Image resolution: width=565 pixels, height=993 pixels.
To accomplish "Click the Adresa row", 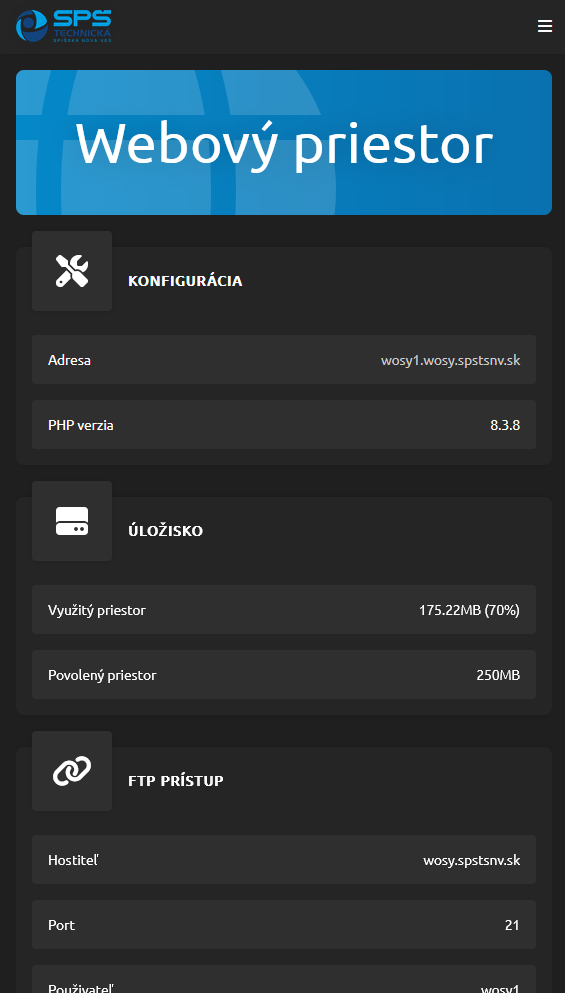I will [x=284, y=360].
